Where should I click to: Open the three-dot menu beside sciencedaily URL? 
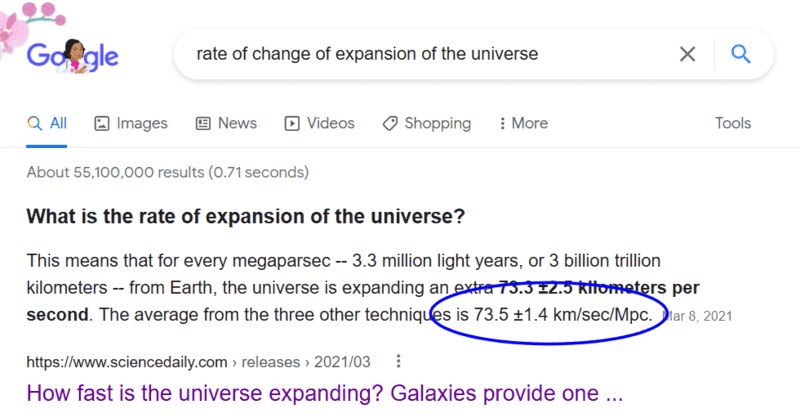(398, 361)
